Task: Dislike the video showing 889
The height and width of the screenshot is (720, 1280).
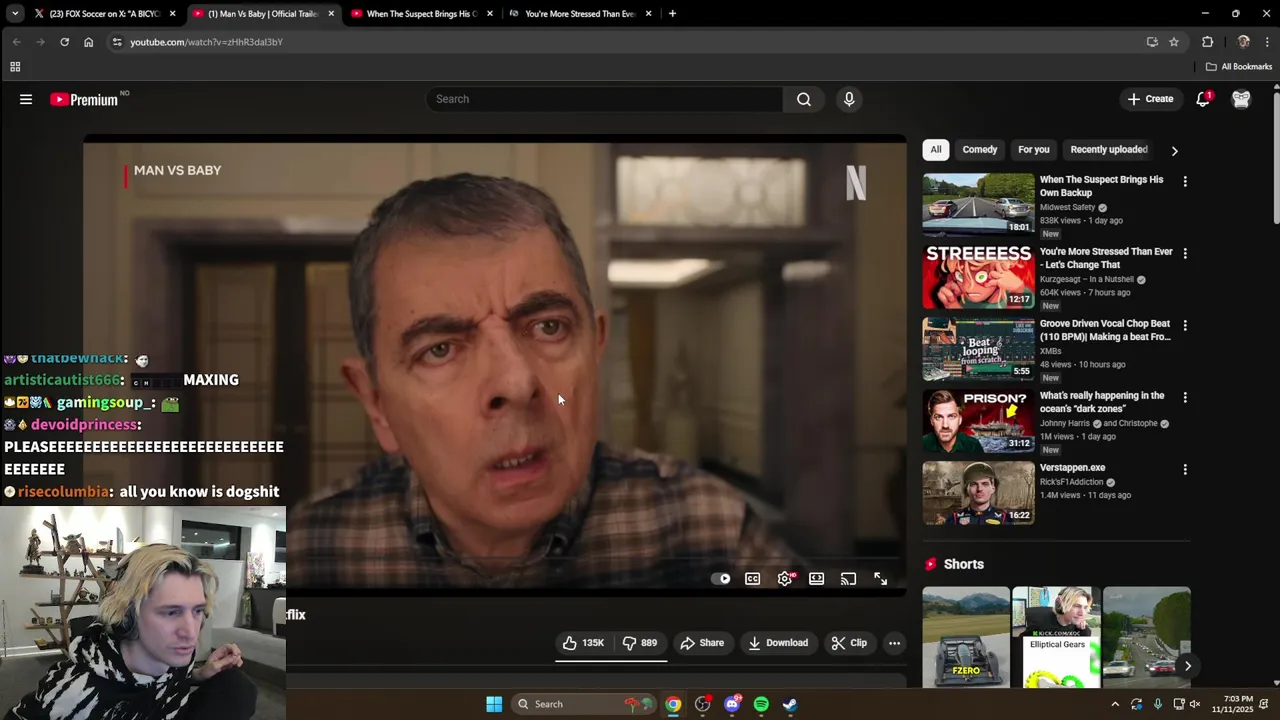Action: coord(640,643)
